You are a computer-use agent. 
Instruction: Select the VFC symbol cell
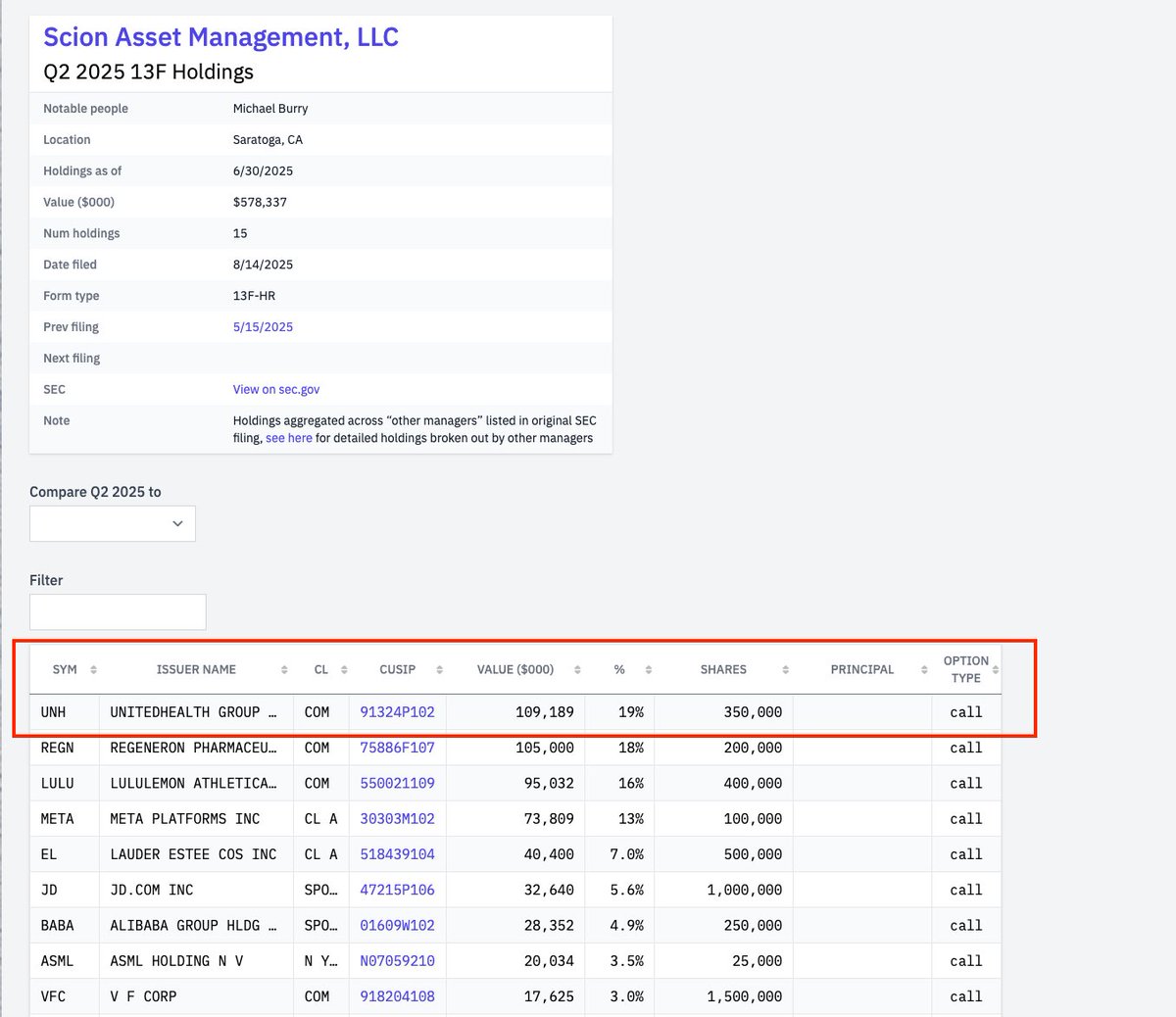tap(65, 996)
